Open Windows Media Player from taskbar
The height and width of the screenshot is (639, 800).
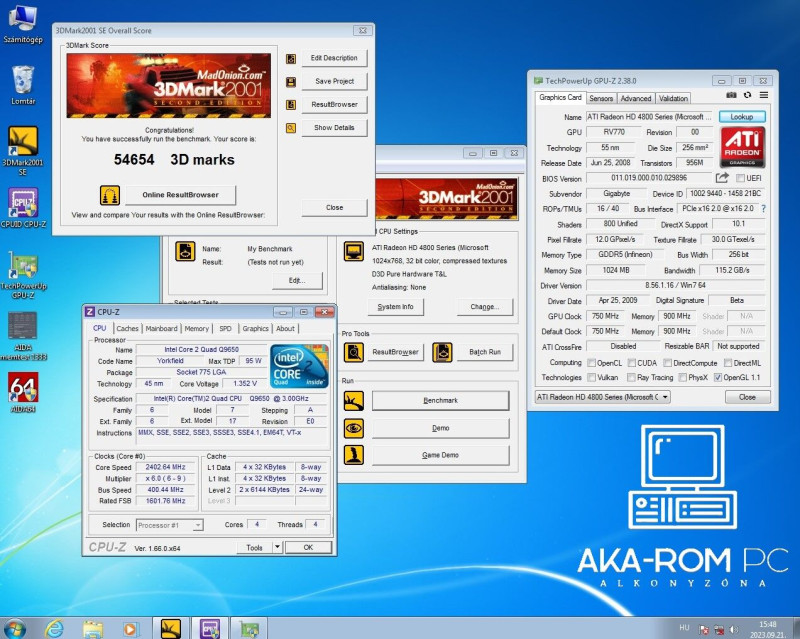click(x=130, y=629)
